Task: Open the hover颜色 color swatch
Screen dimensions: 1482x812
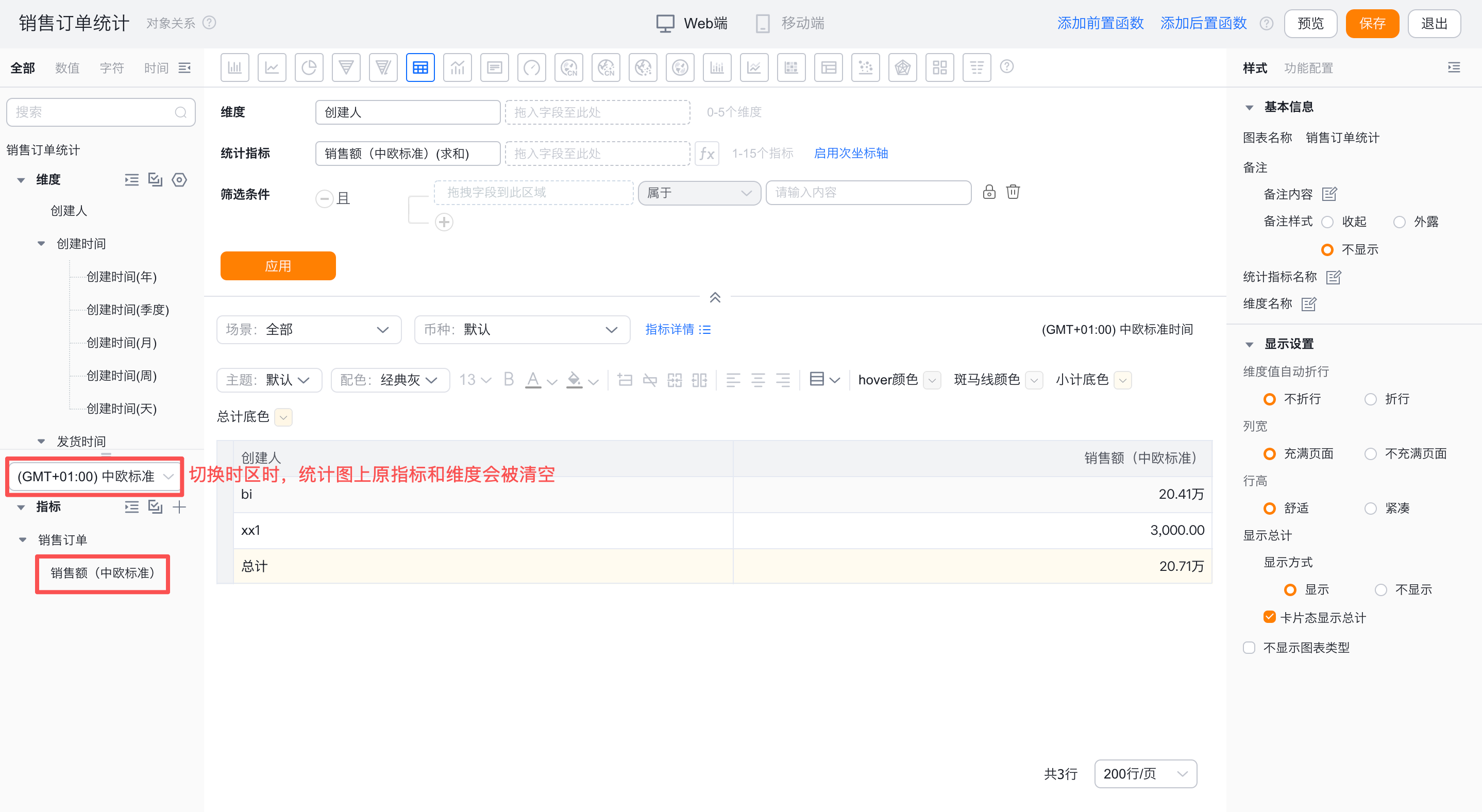Action: click(x=932, y=380)
